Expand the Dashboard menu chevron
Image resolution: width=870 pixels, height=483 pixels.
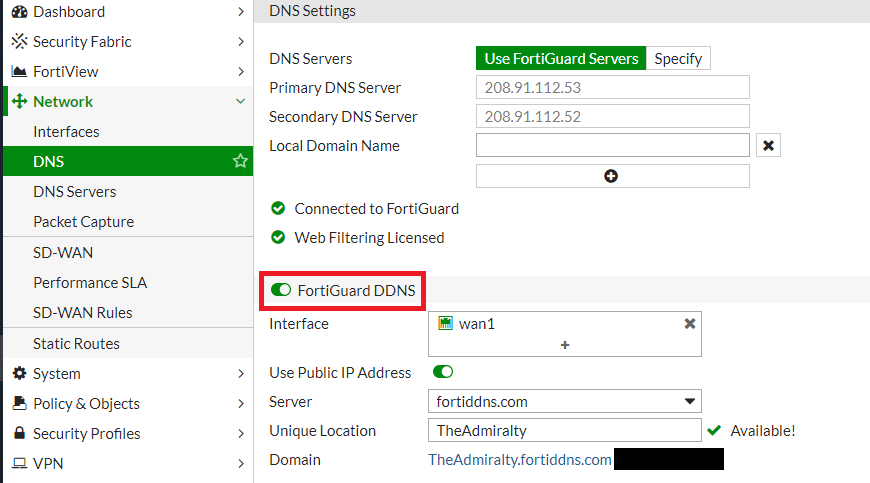pyautogui.click(x=241, y=12)
